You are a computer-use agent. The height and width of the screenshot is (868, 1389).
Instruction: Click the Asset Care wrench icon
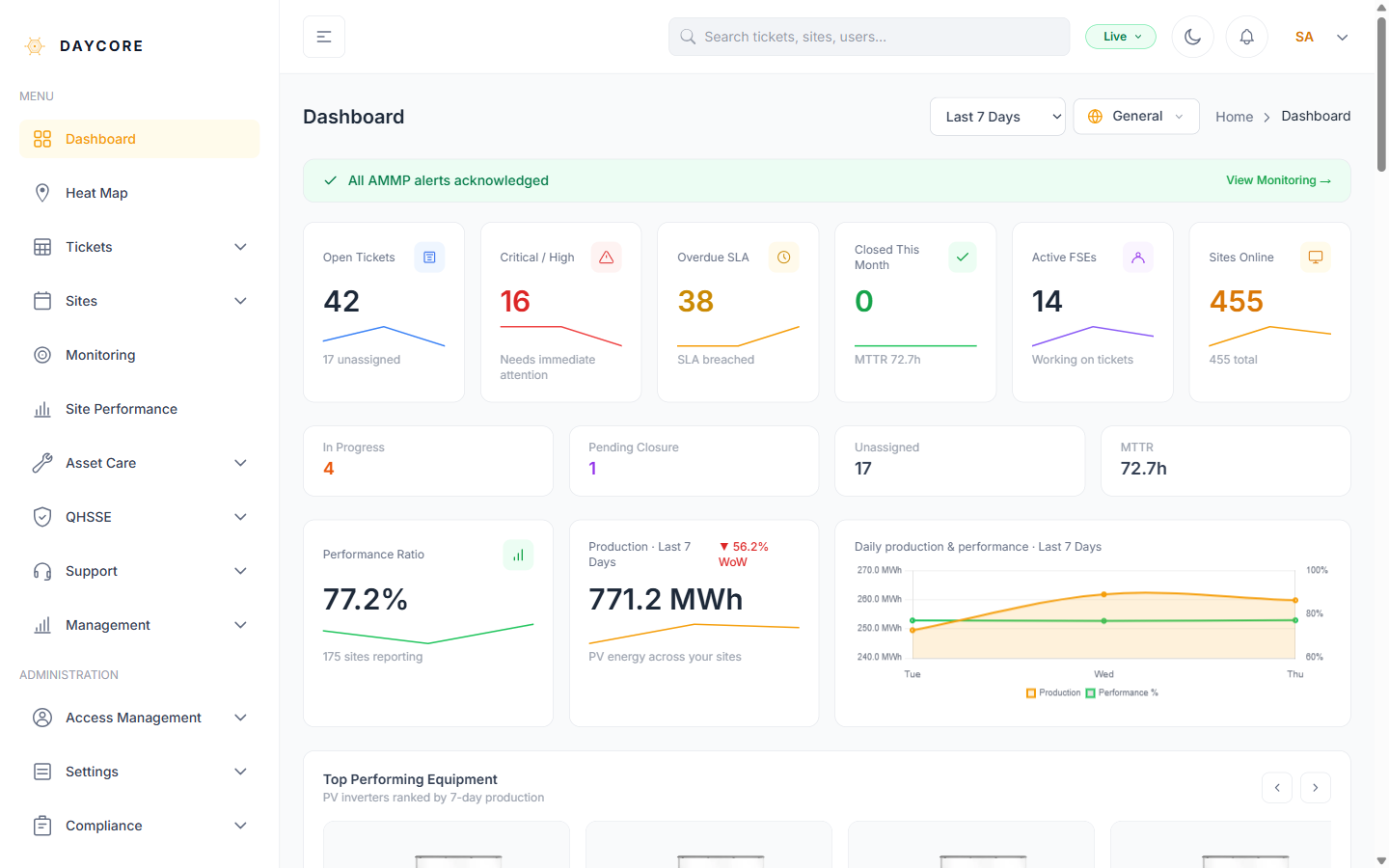tap(42, 463)
